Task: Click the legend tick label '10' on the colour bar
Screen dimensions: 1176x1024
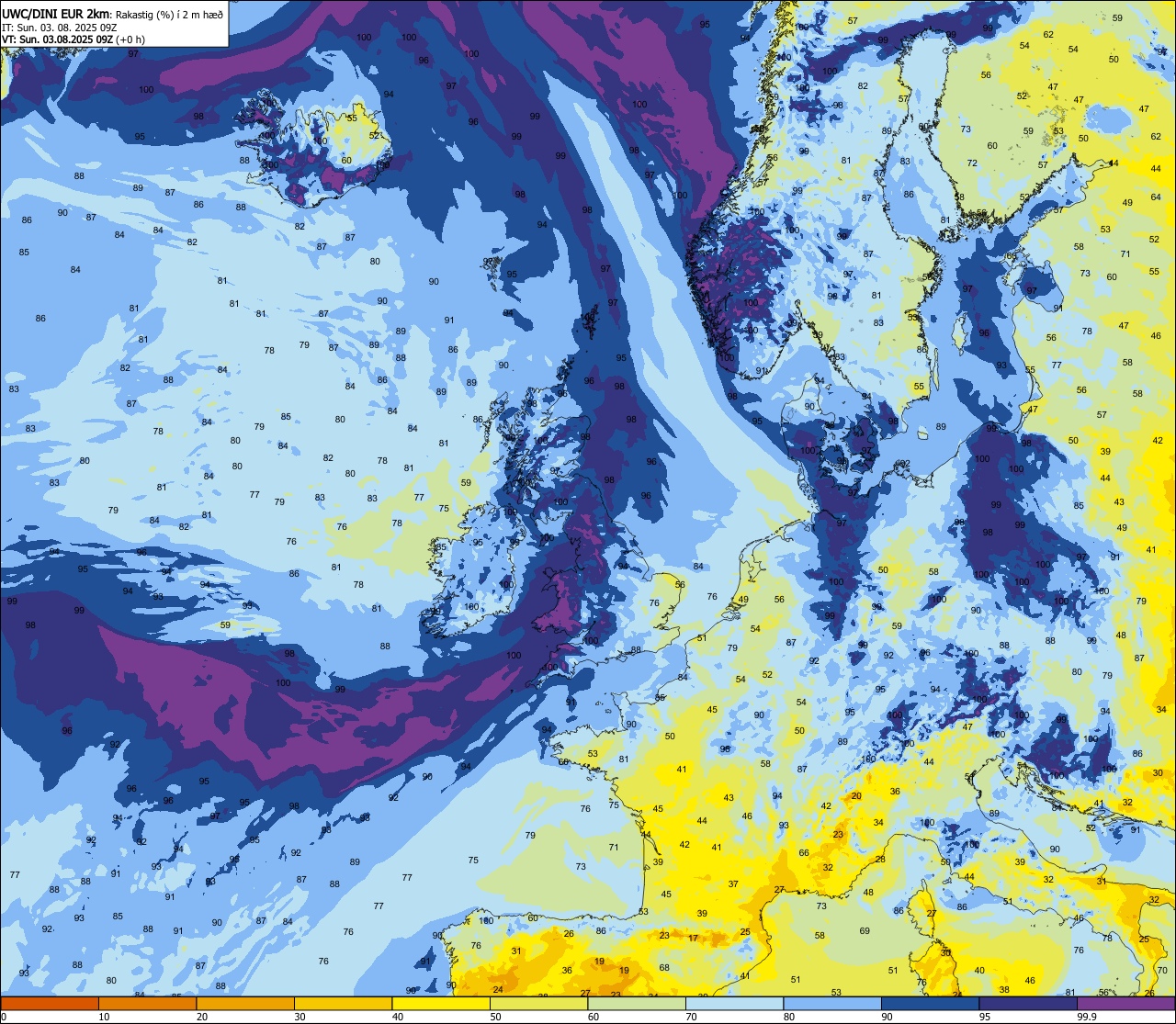Action: click(104, 1017)
